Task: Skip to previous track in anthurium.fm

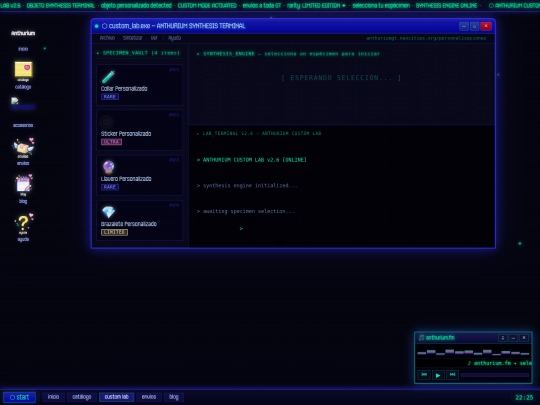Action: pos(424,375)
